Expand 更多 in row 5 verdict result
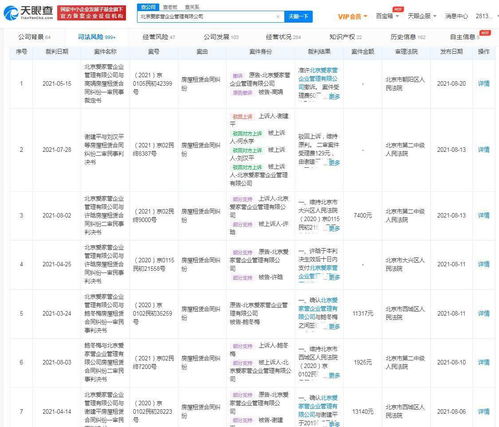This screenshot has width=499, height=427. tap(334, 327)
